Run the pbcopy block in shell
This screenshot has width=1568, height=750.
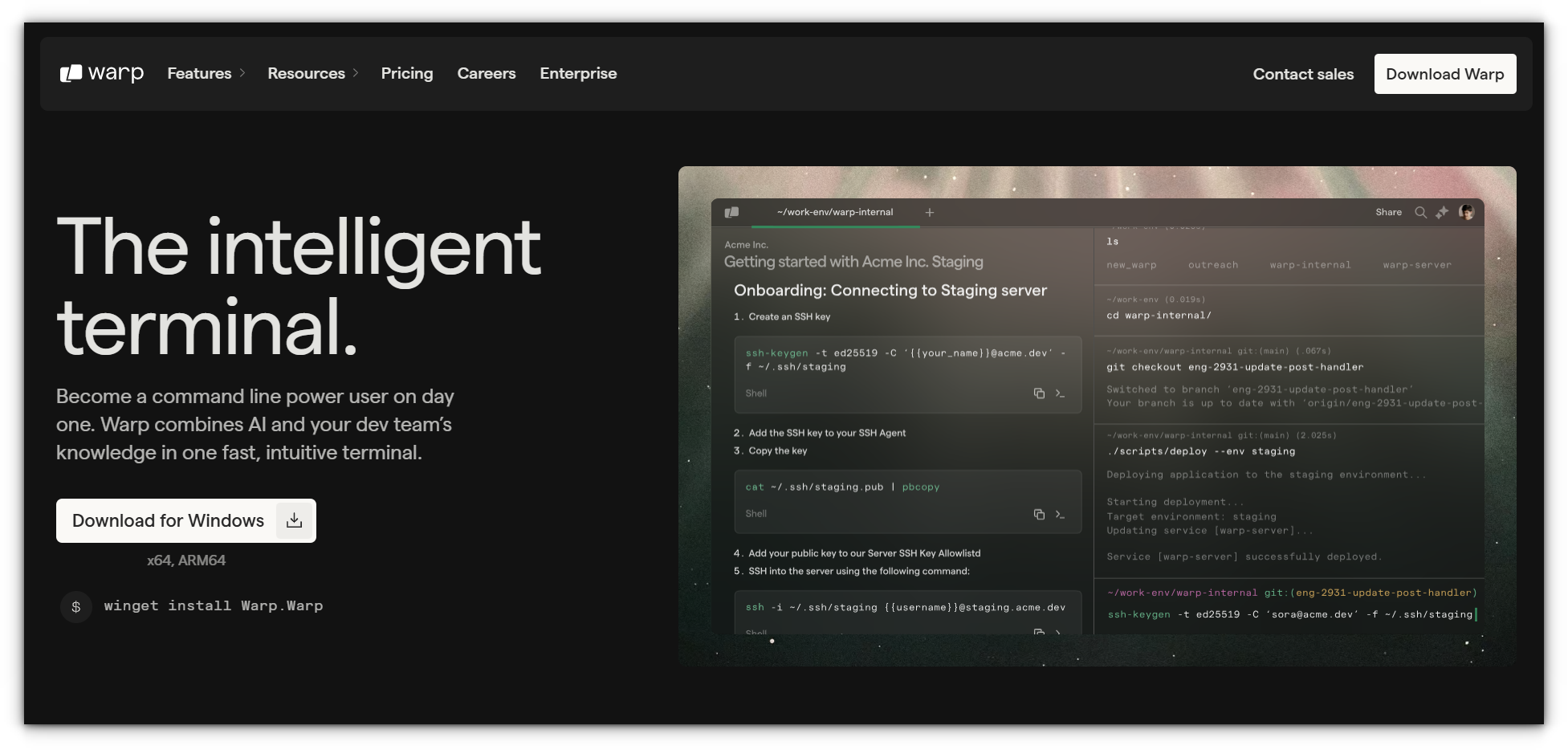[1060, 514]
